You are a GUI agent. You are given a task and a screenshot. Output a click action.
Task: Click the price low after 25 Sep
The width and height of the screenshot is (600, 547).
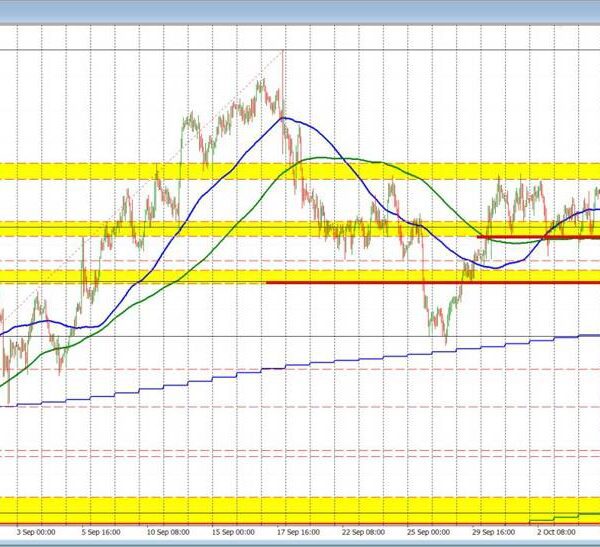[444, 342]
